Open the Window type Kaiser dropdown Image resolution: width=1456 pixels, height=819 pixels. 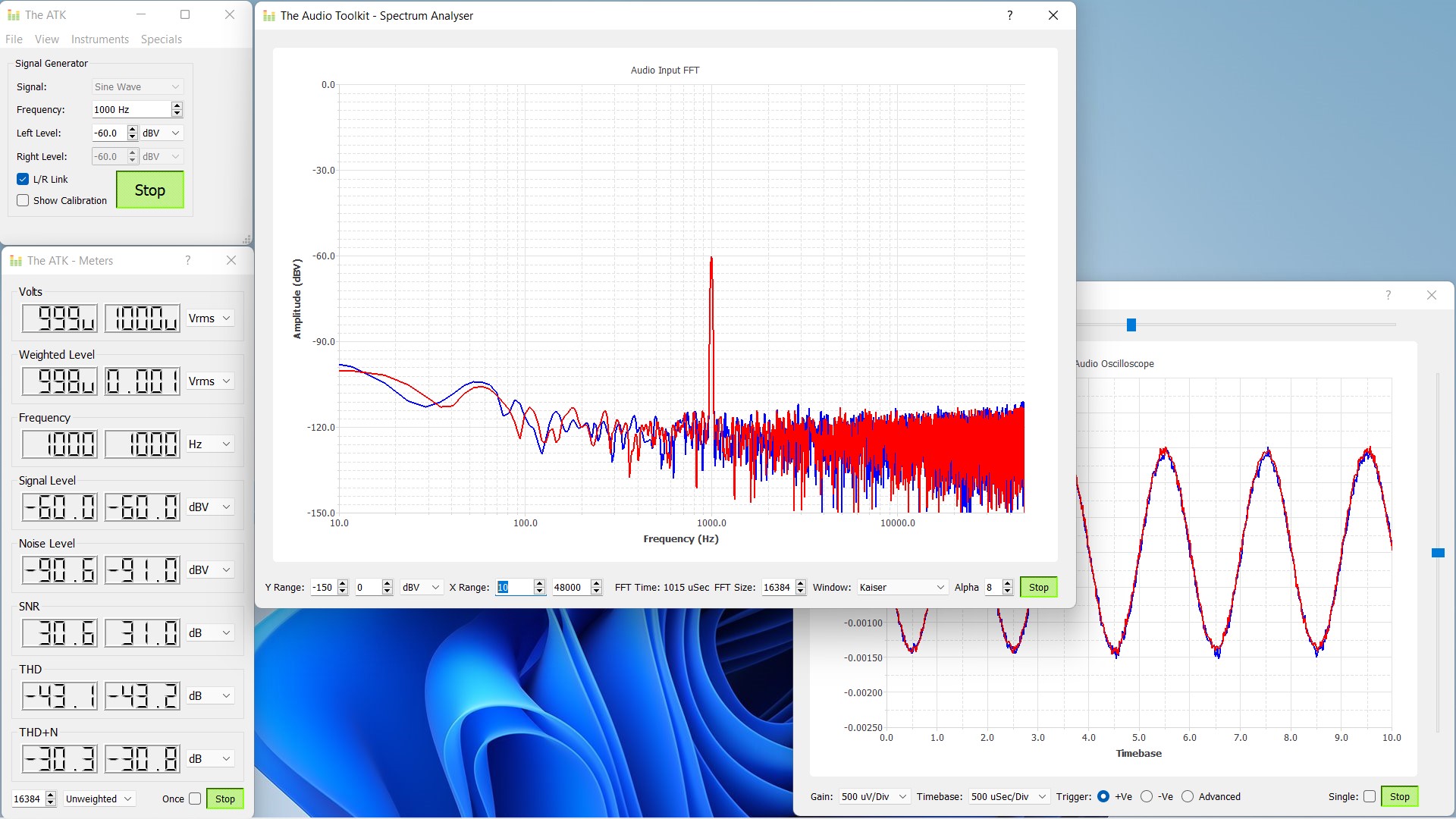coord(902,587)
